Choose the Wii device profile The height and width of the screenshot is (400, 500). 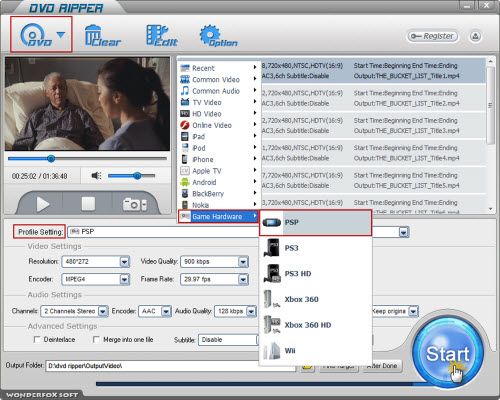tap(315, 350)
